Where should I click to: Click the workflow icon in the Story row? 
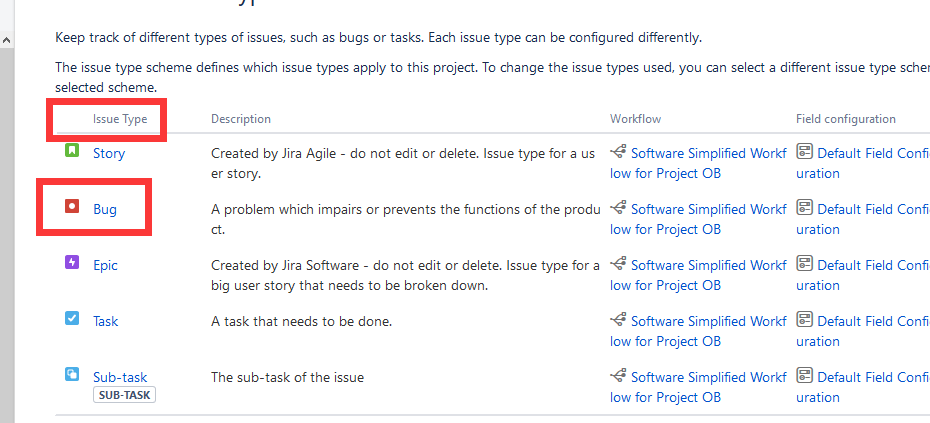618,153
